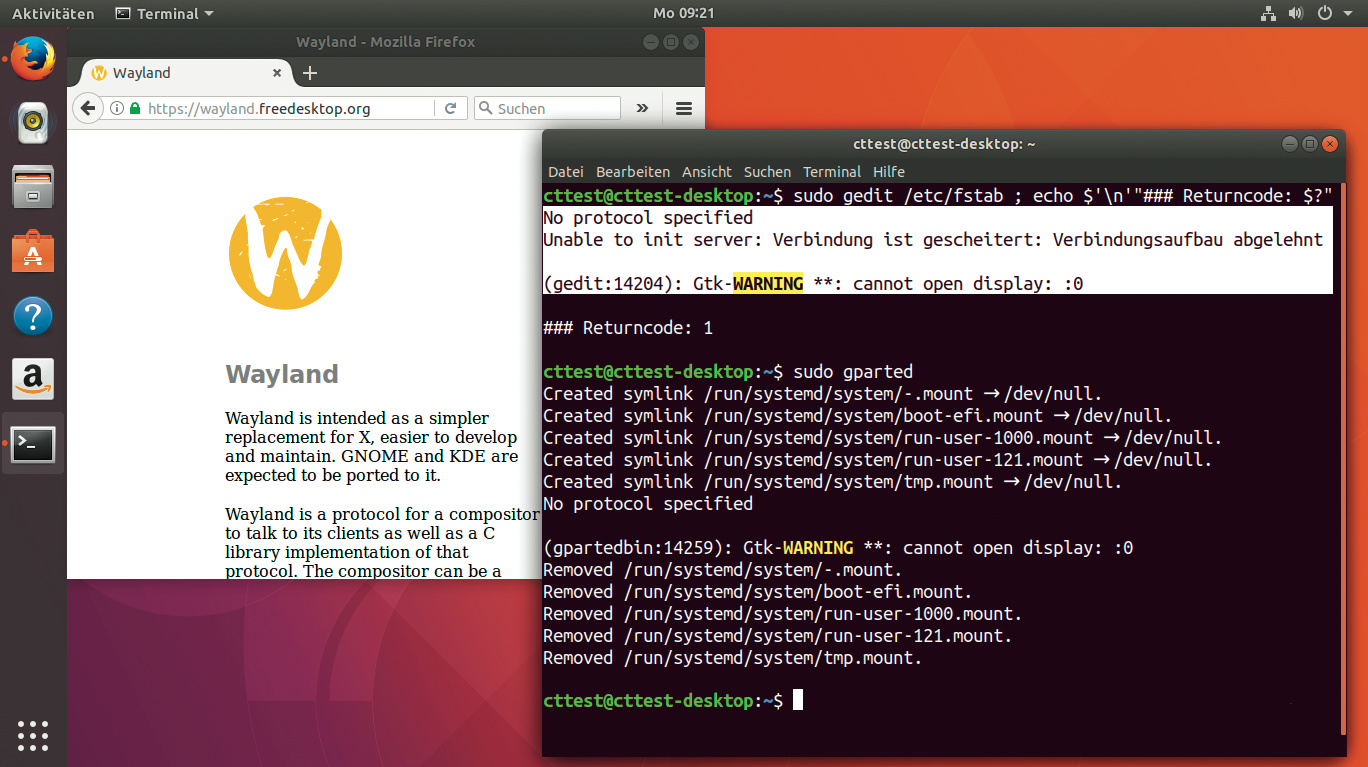The width and height of the screenshot is (1368, 767).
Task: Click the gedit:14204 Gtk-WARNING line
Action: [813, 284]
